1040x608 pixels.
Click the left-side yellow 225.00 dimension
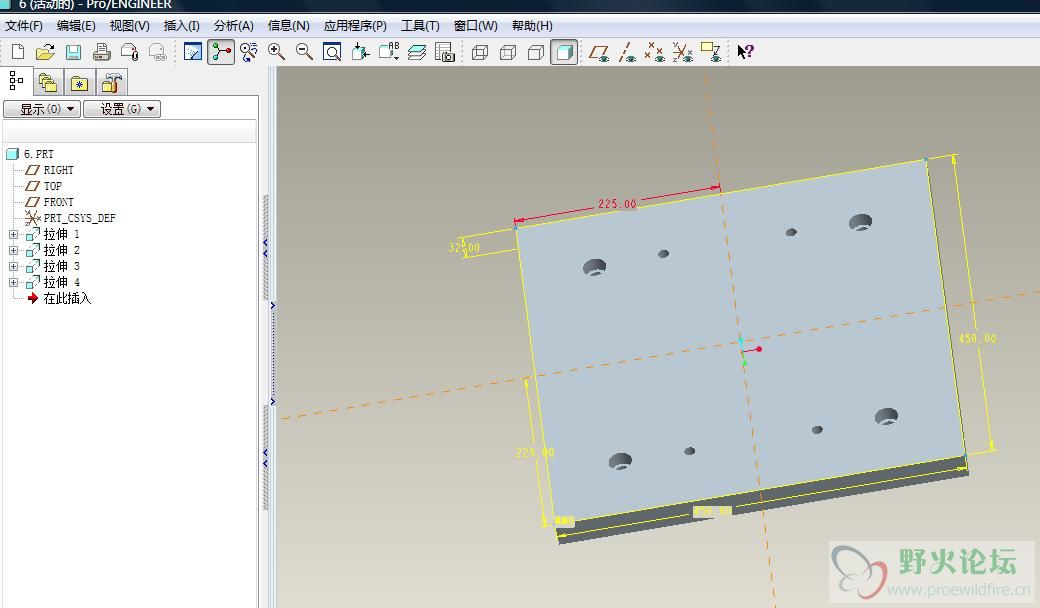(535, 452)
